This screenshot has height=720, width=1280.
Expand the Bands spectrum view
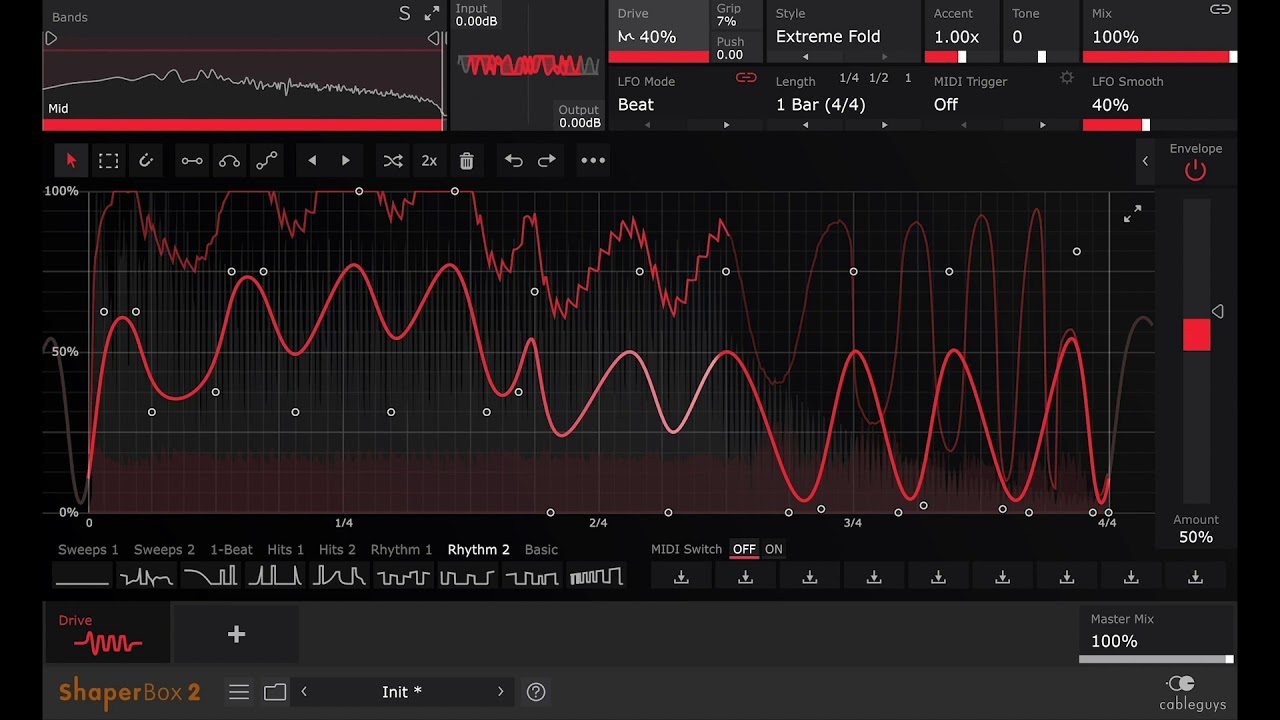pos(431,13)
